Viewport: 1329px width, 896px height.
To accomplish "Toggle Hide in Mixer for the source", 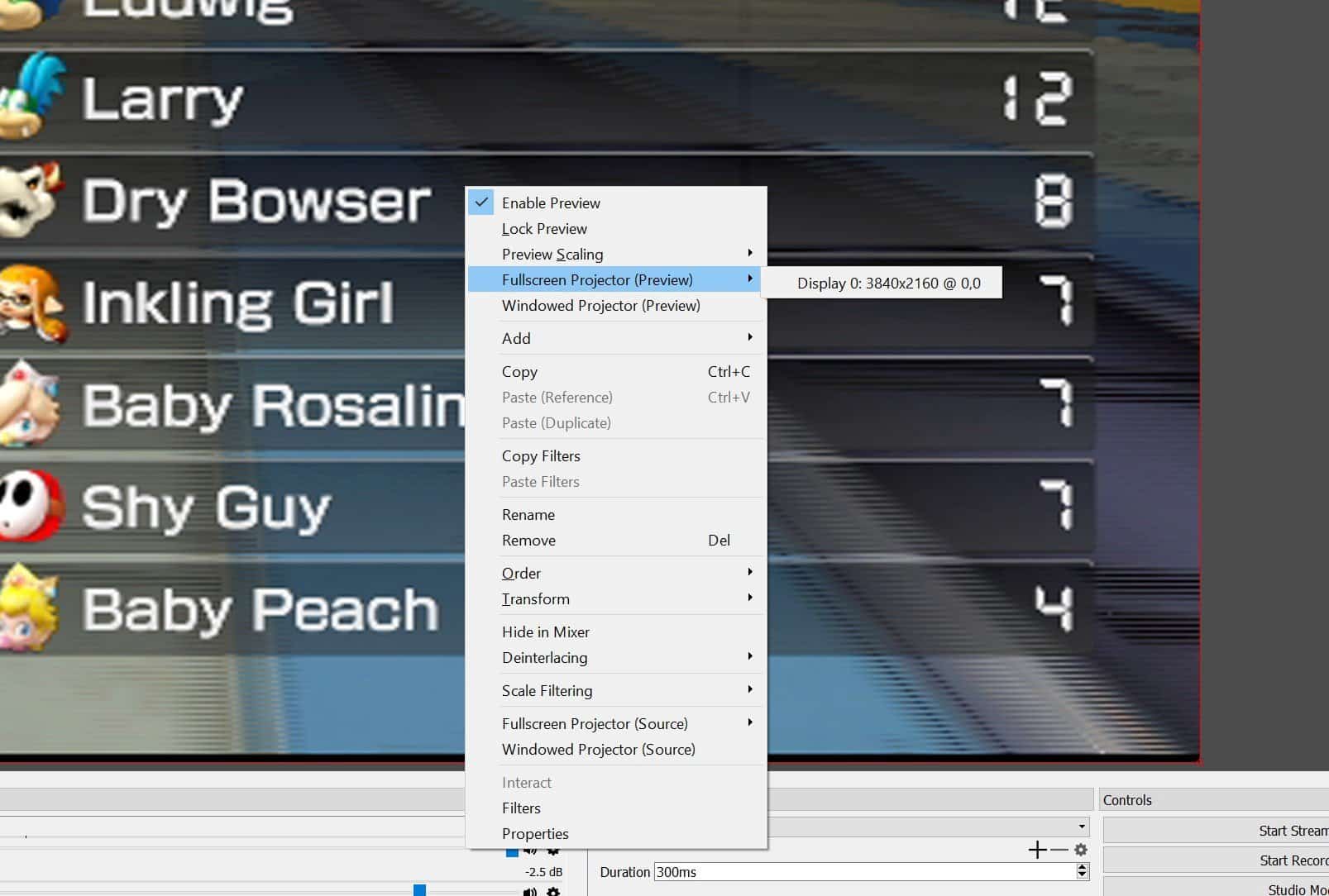I will [545, 632].
